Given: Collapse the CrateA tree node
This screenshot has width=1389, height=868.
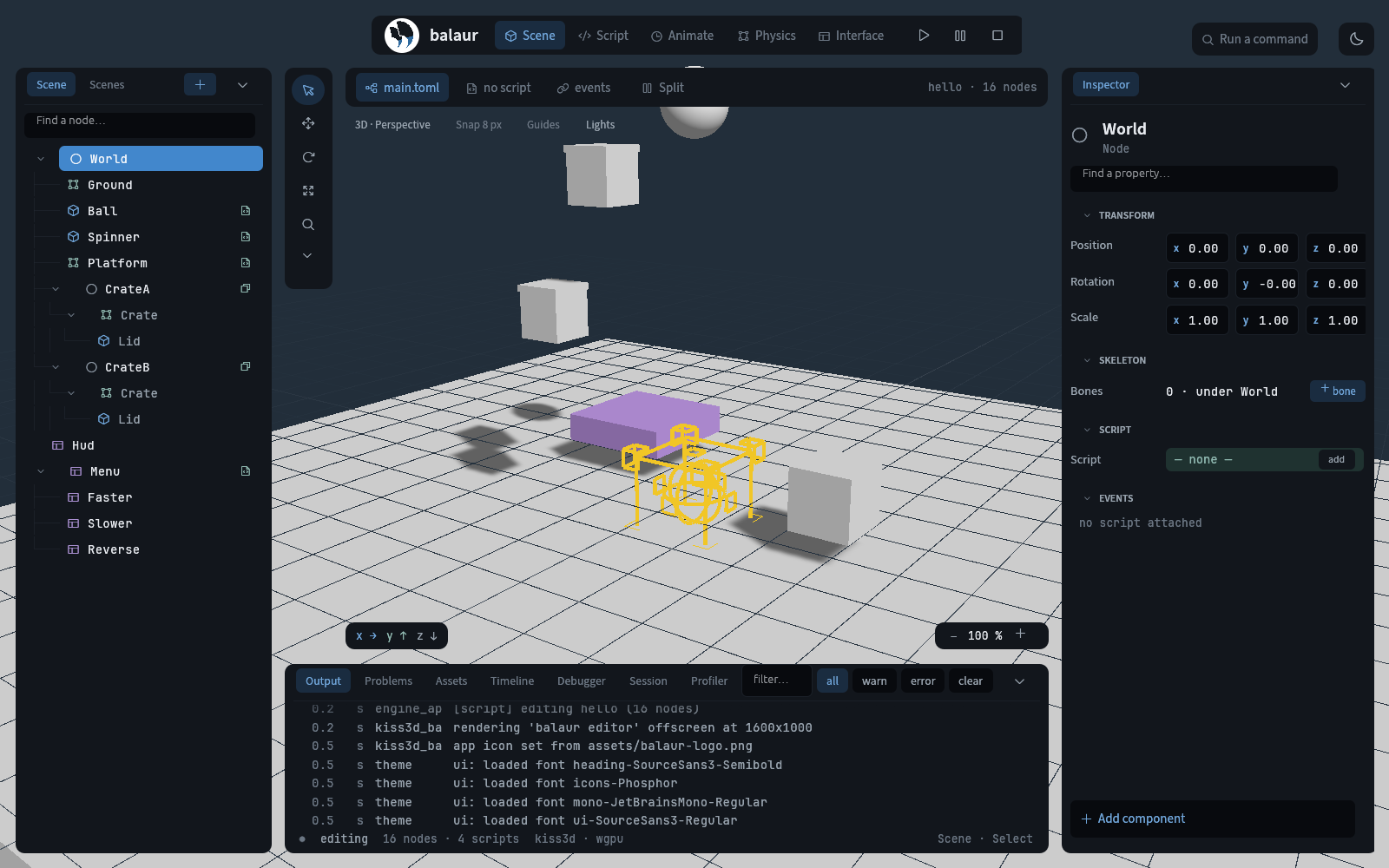Looking at the screenshot, I should (x=56, y=289).
